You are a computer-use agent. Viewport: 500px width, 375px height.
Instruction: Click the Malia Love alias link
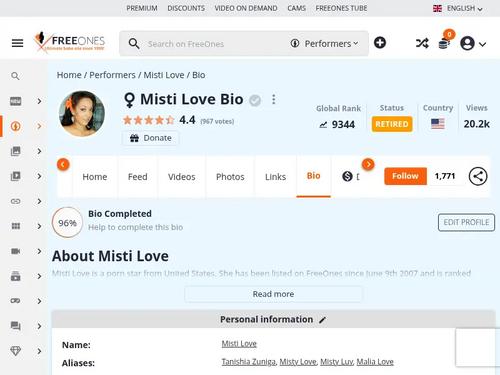(375, 362)
